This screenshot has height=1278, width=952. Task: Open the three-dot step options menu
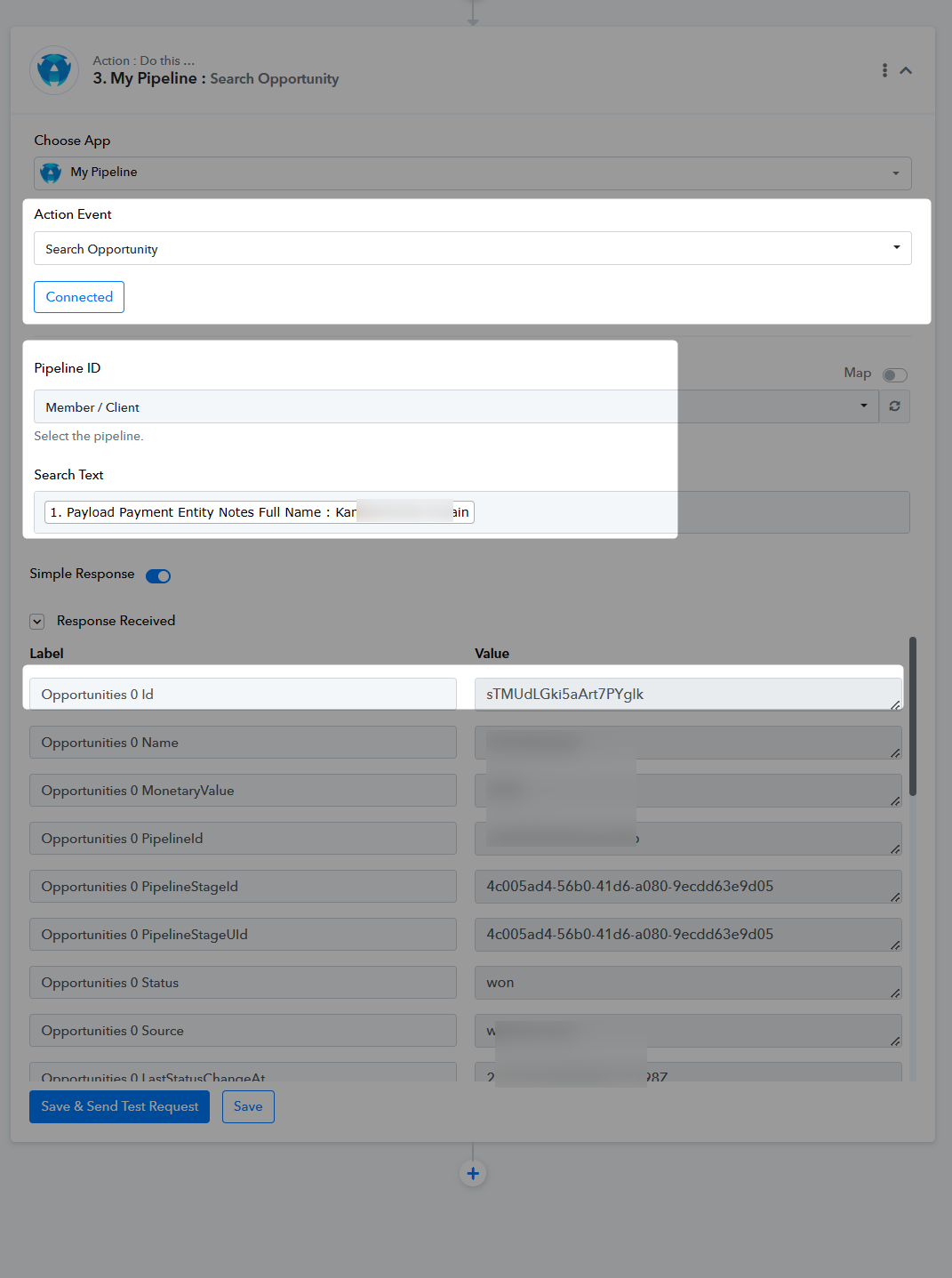pos(884,70)
